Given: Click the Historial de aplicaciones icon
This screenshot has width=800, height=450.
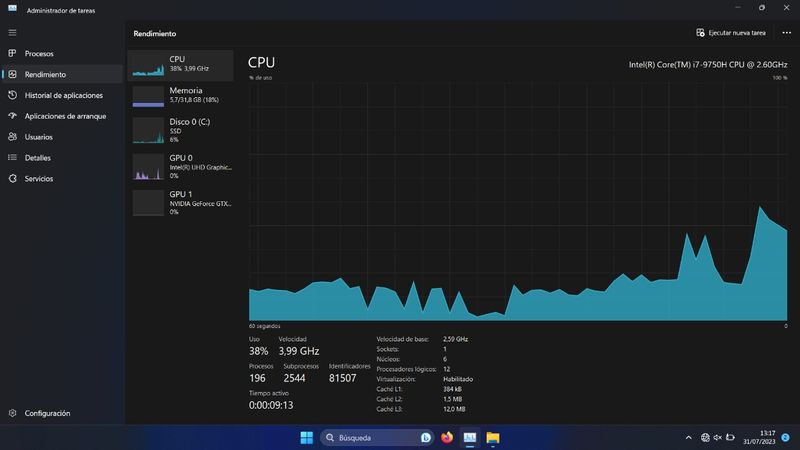Looking at the screenshot, I should 12,95.
